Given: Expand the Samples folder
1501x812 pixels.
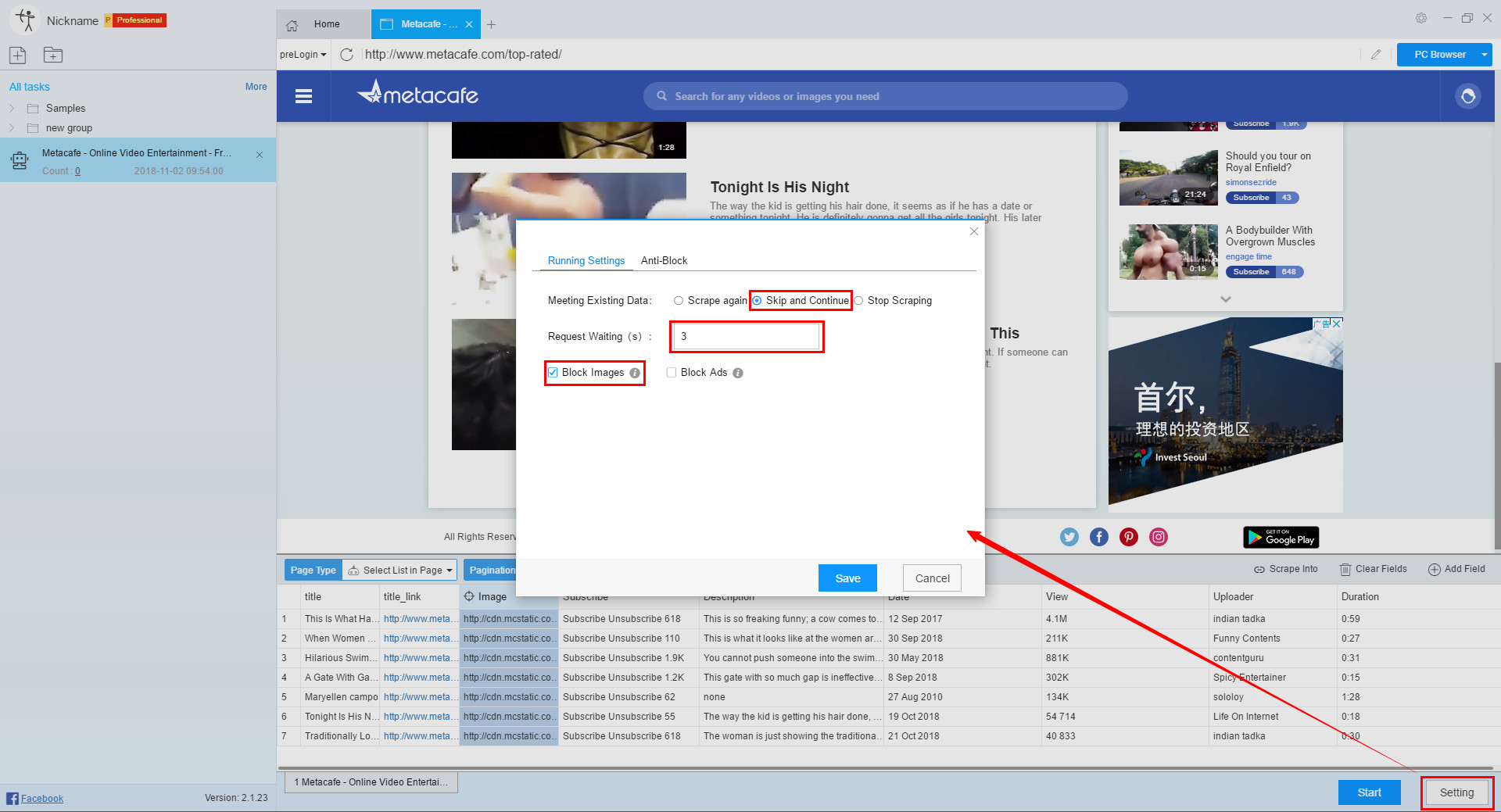Looking at the screenshot, I should click(x=12, y=108).
